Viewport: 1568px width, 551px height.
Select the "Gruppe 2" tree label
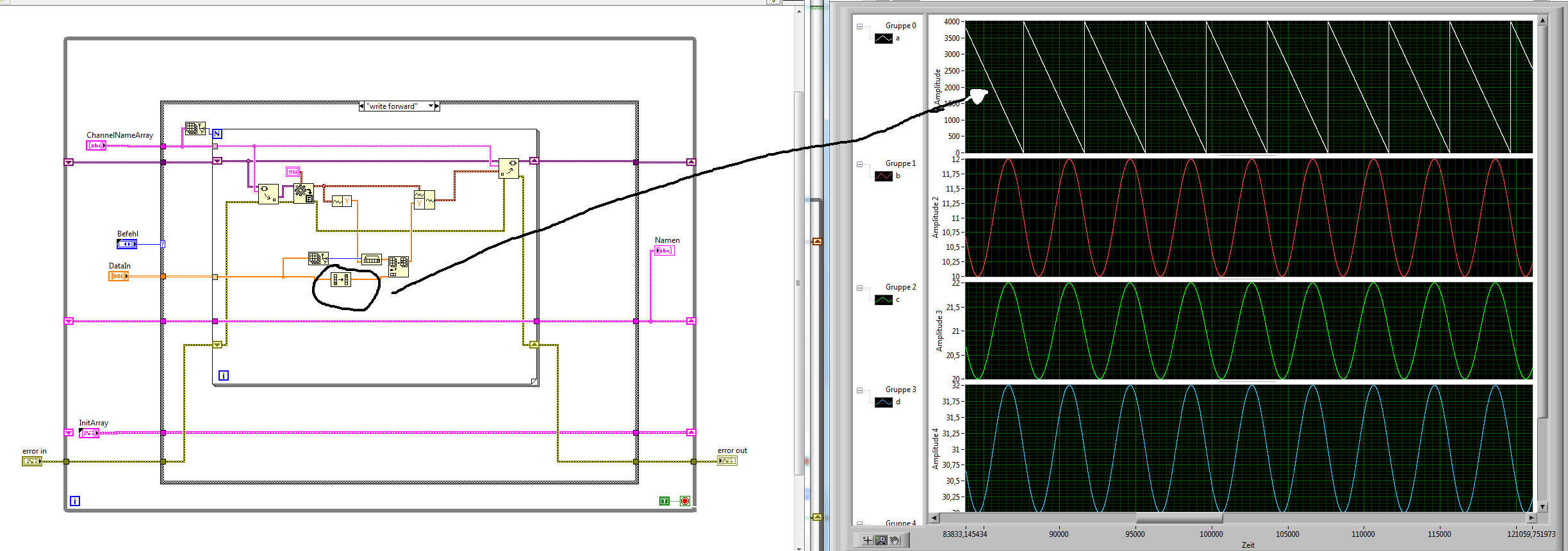901,287
